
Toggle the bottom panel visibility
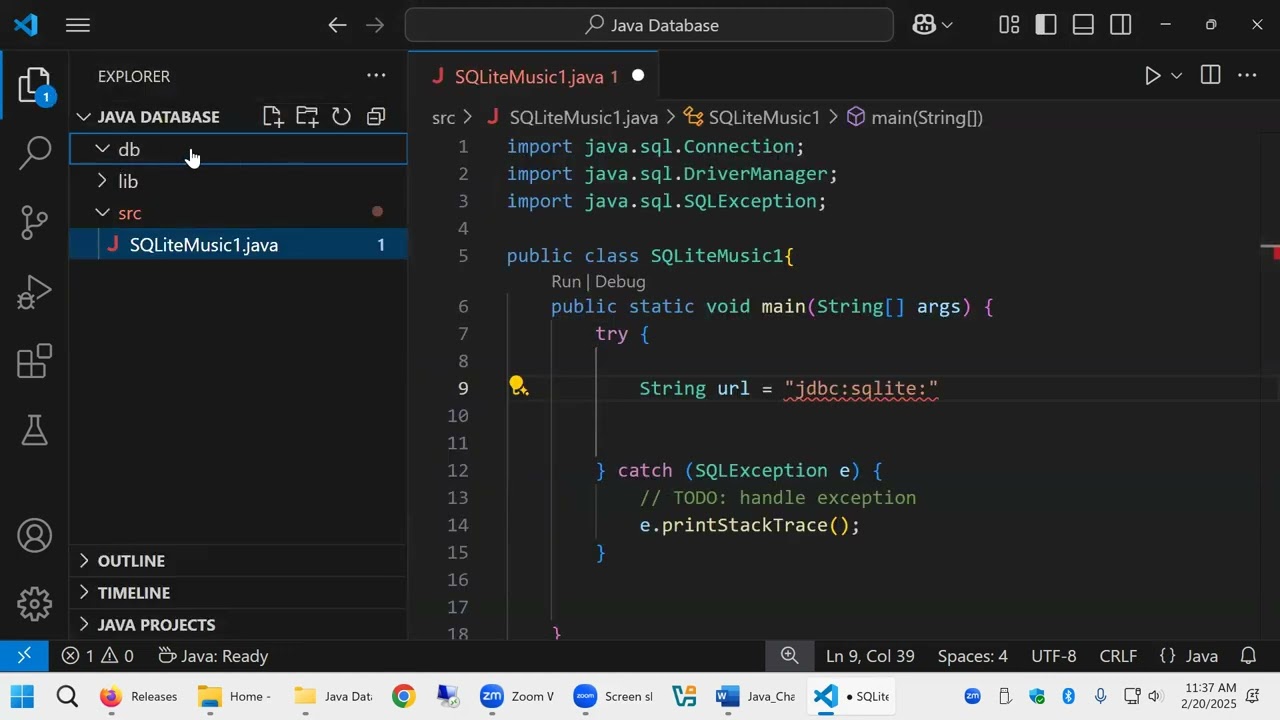(1083, 25)
